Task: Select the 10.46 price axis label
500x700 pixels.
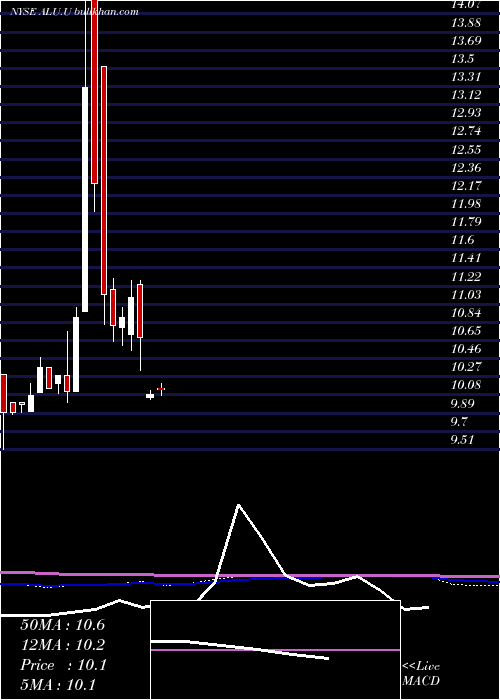Action: click(466, 349)
